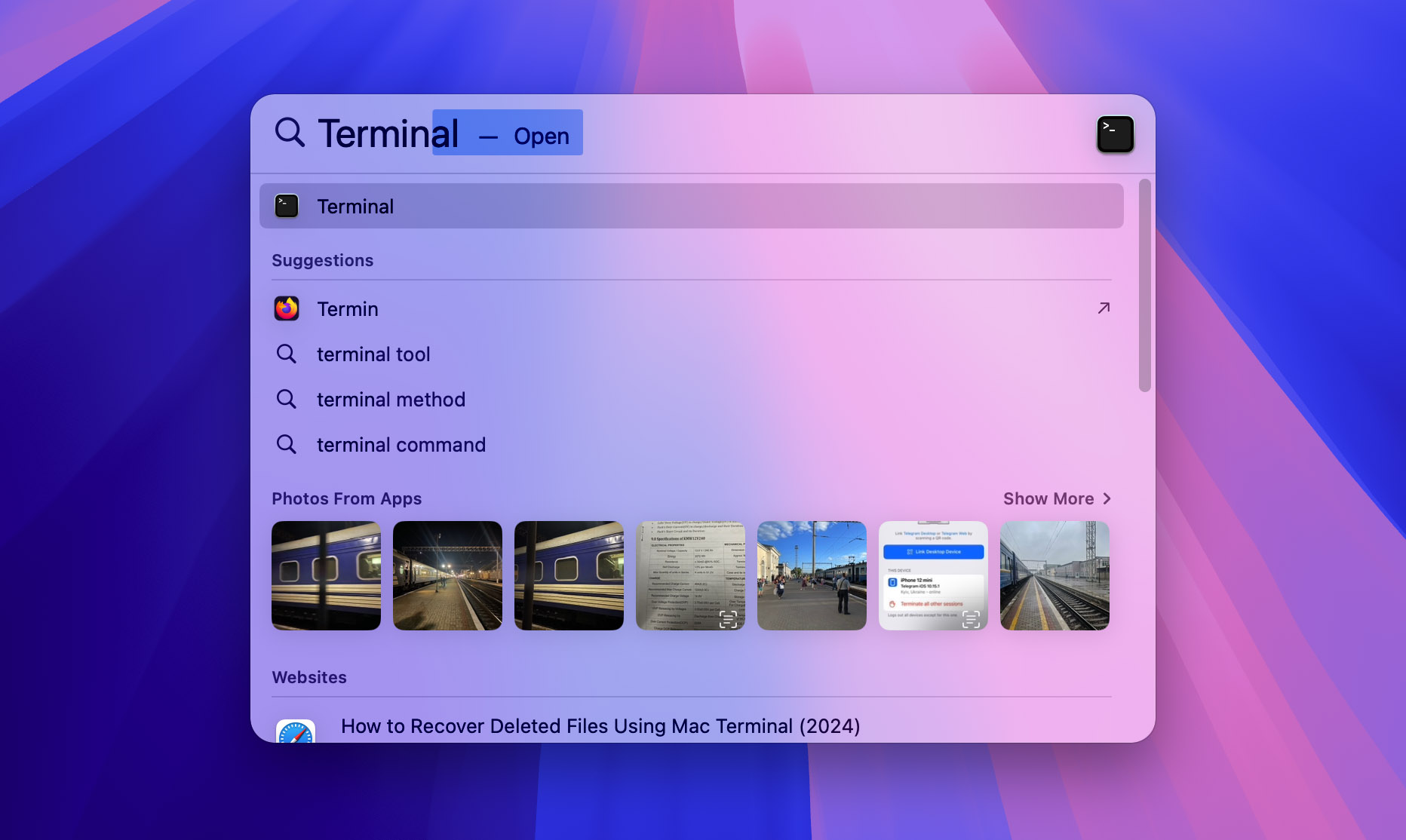
Task: Open How to Recover Deleted Files website result
Action: [x=600, y=725]
